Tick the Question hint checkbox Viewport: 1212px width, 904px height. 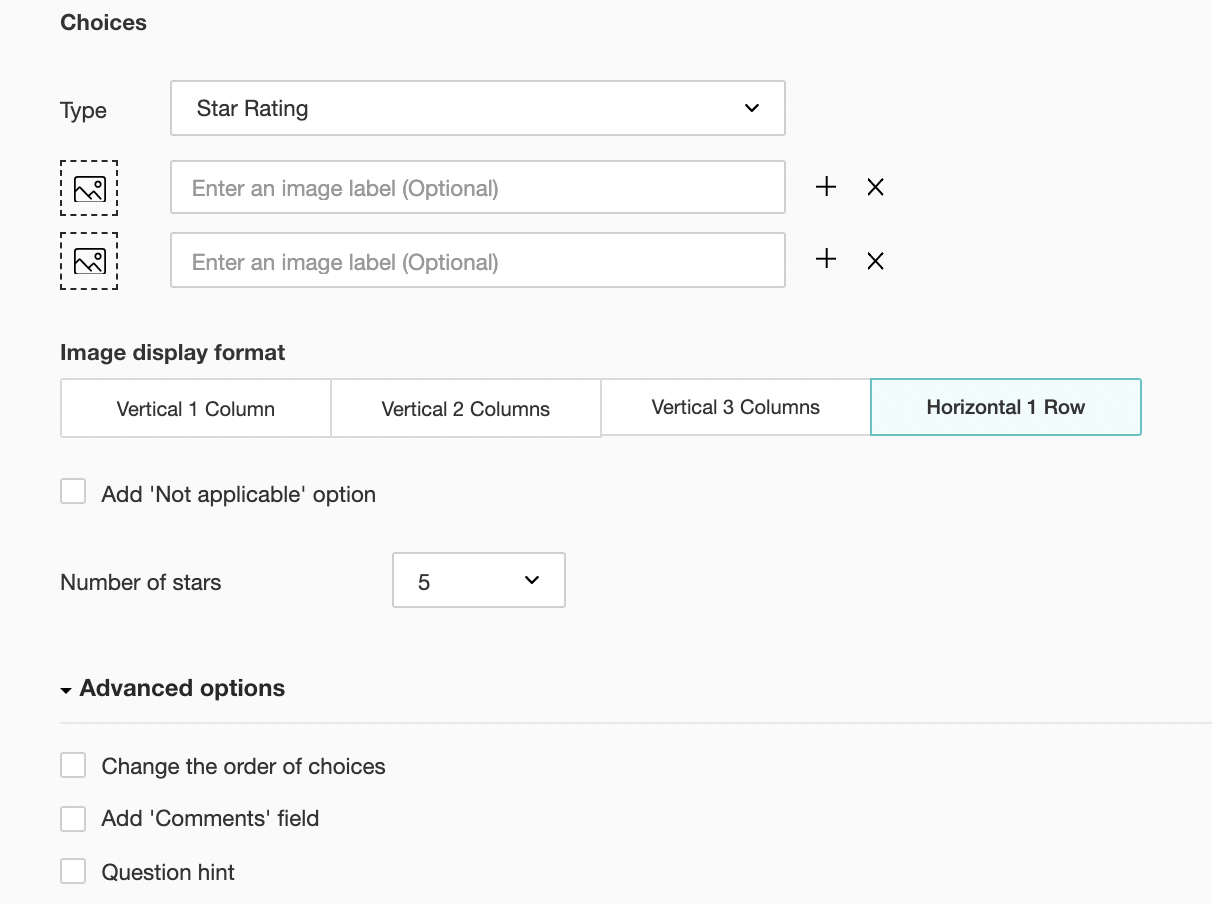click(x=73, y=871)
